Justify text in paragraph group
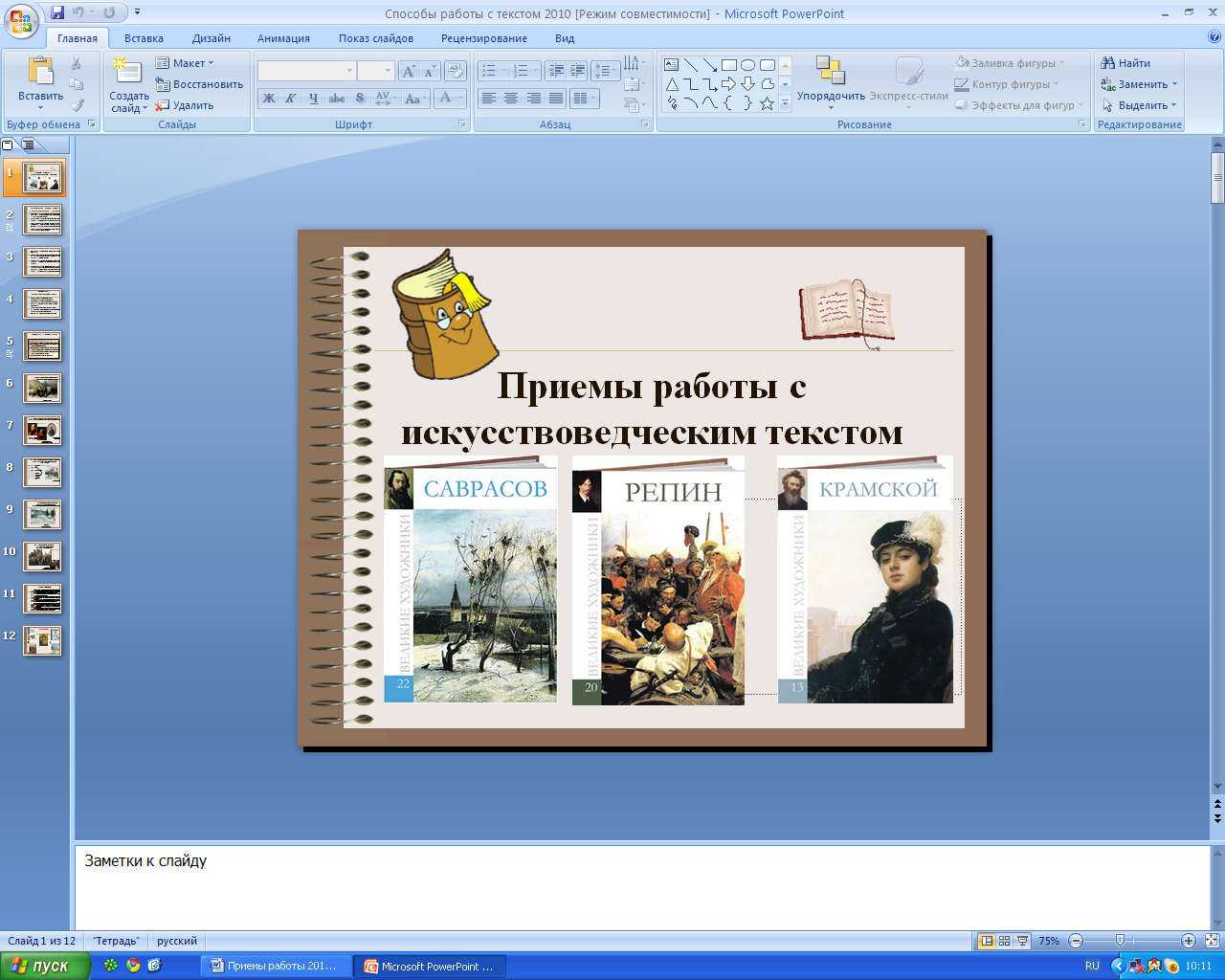This screenshot has height=980, width=1225. (555, 98)
